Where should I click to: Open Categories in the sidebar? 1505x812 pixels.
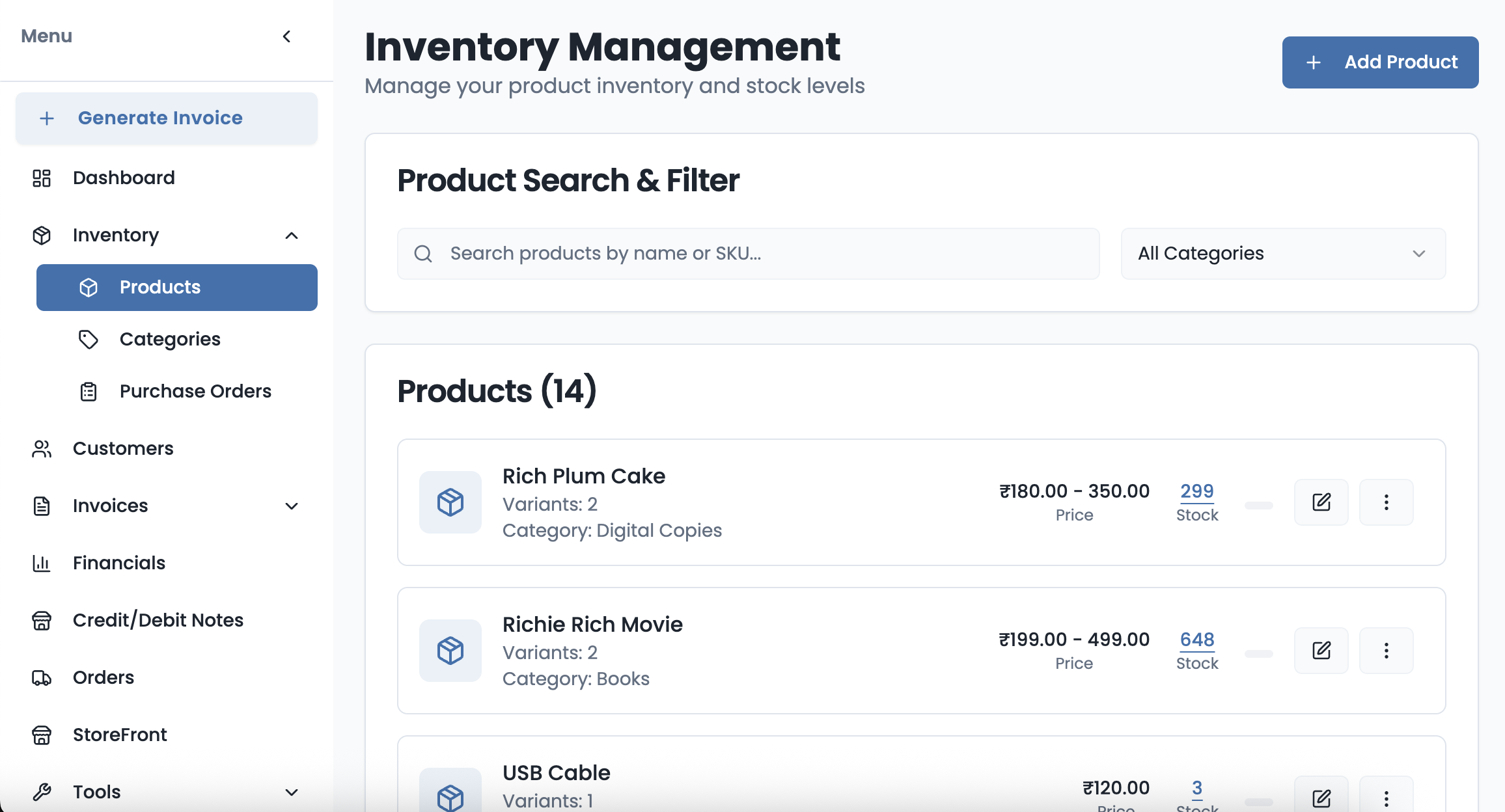(x=169, y=340)
